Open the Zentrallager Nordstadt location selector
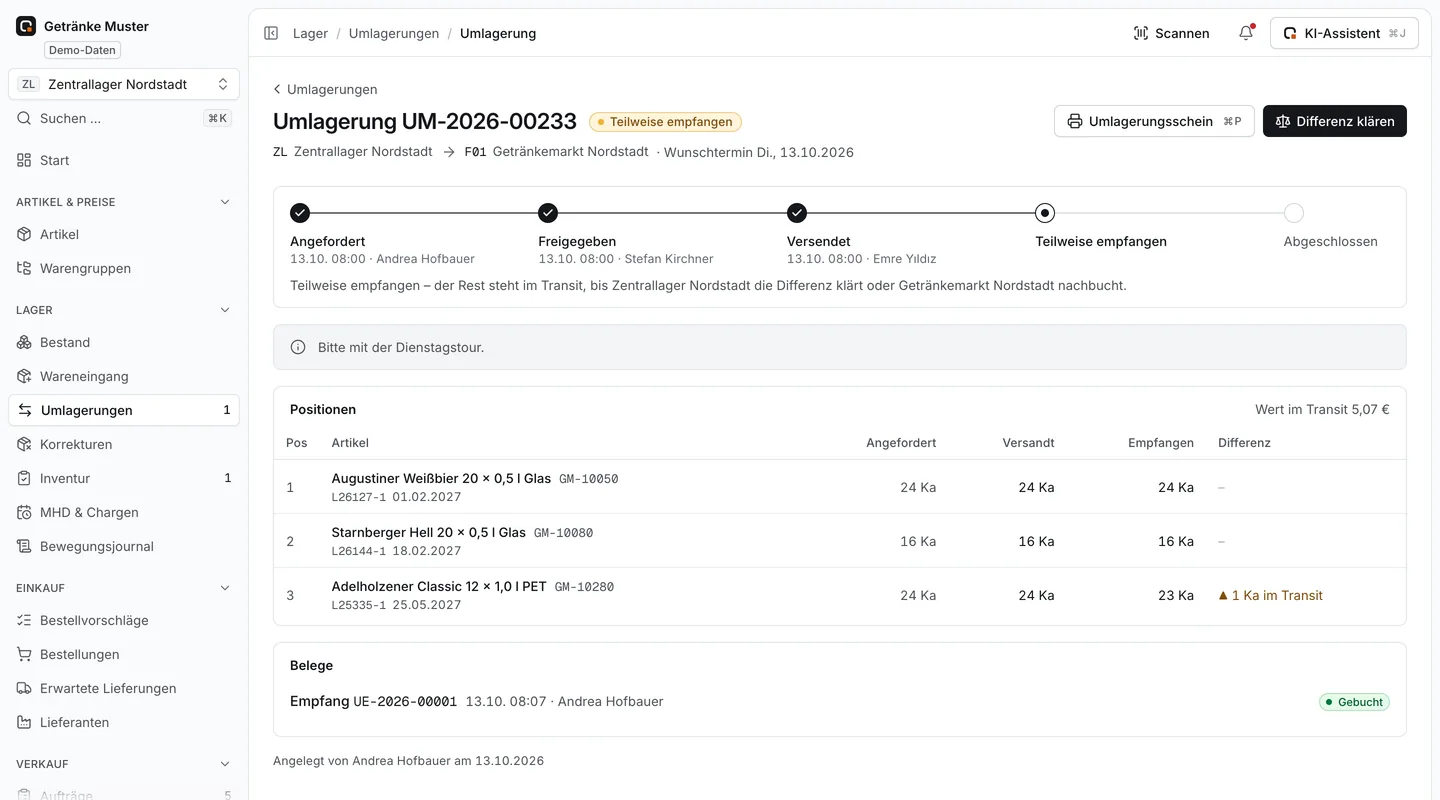This screenshot has width=1440, height=800. 124,84
